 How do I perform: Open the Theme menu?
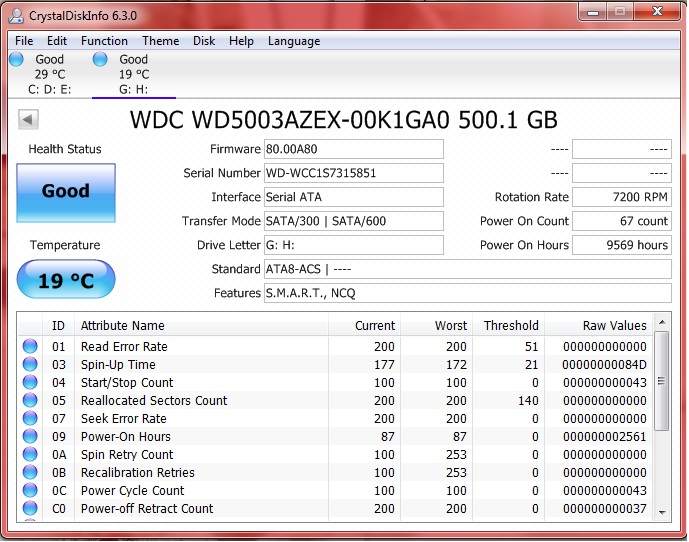160,41
